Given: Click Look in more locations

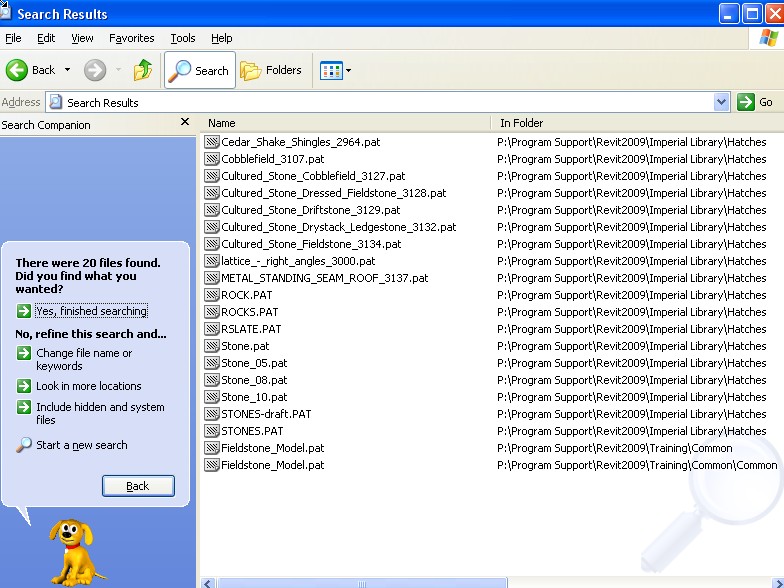Looking at the screenshot, I should pyautogui.click(x=88, y=386).
